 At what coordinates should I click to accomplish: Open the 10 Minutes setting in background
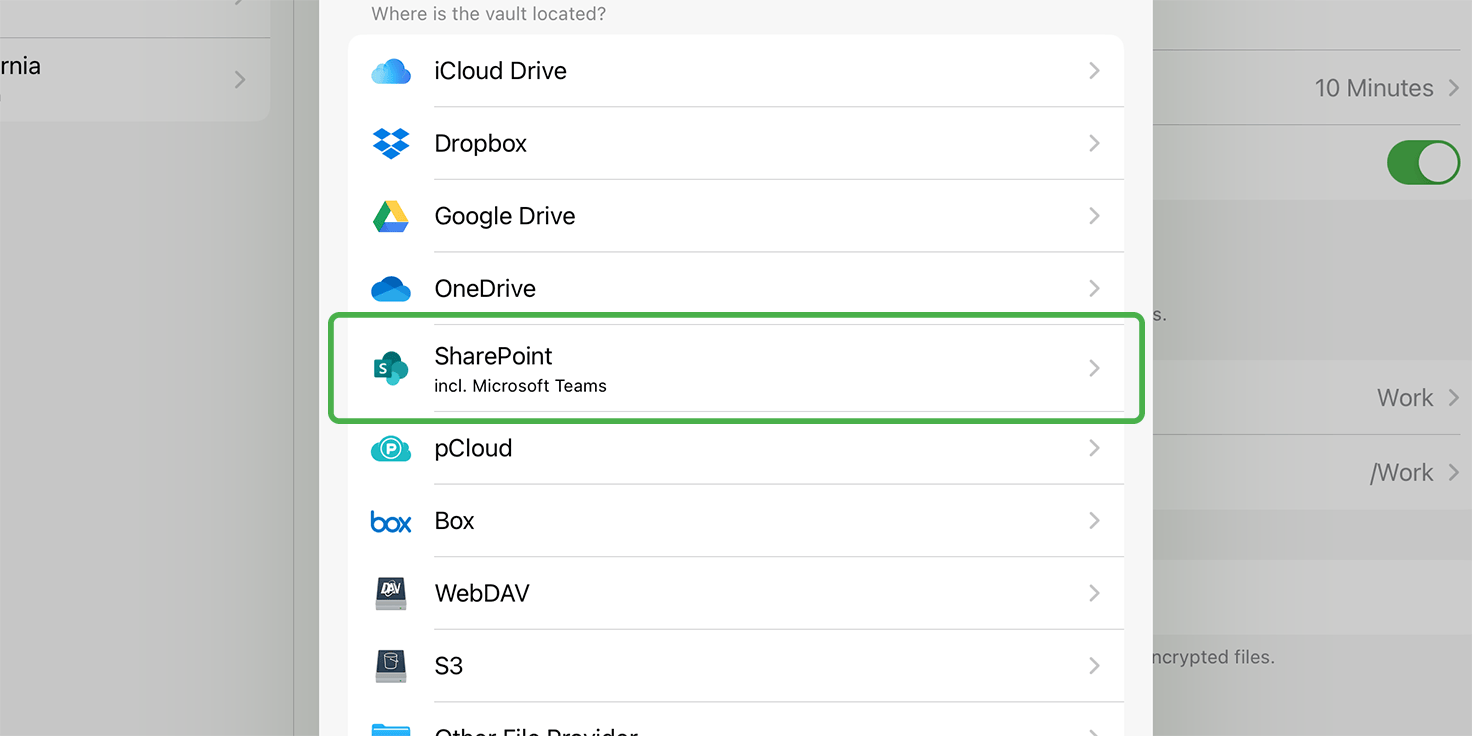[x=1312, y=88]
